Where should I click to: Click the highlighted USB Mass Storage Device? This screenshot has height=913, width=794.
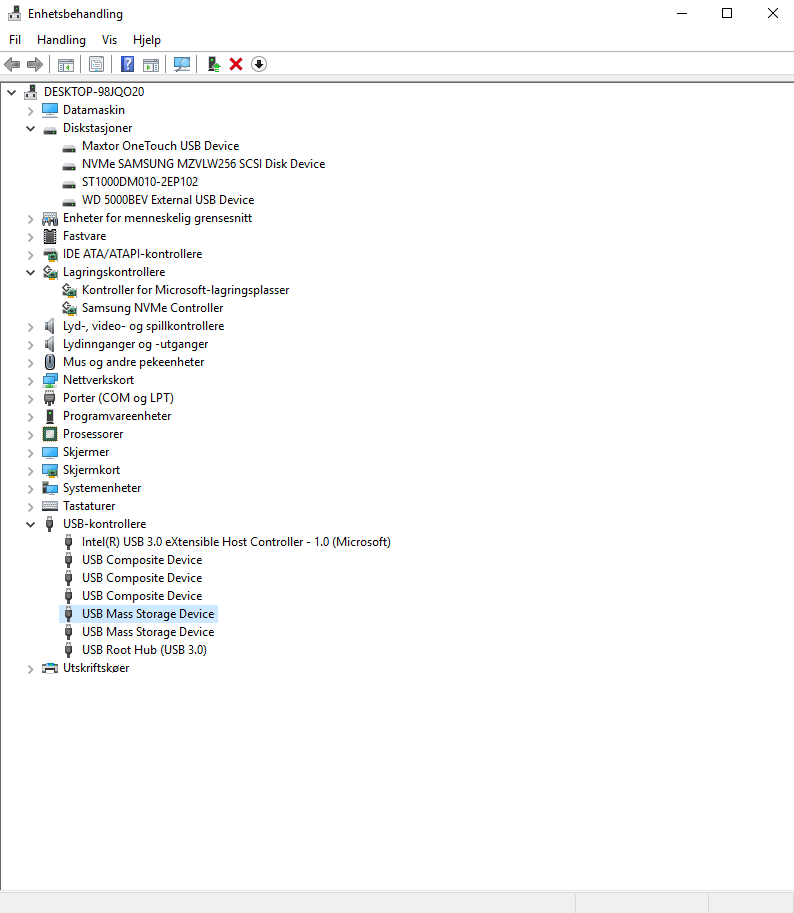[x=148, y=614]
